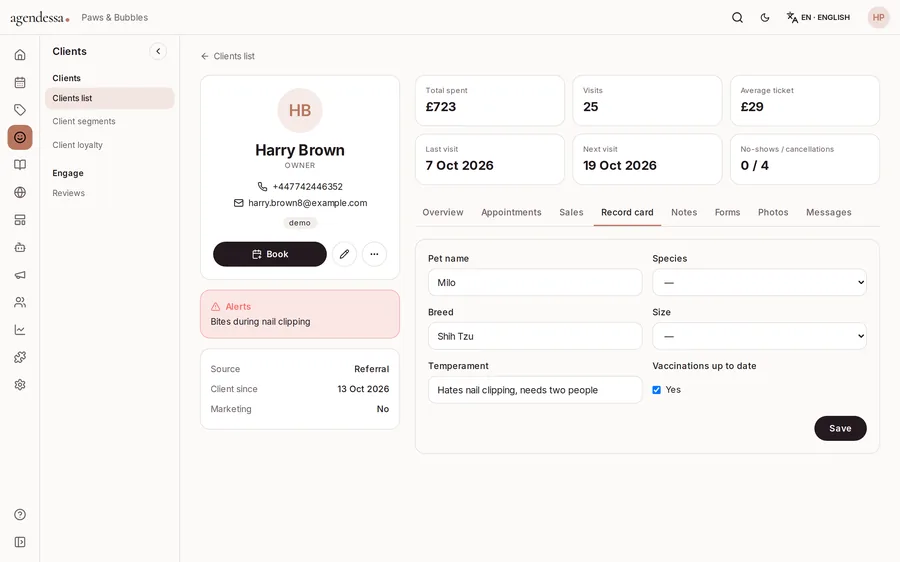Switch to the Forms tab
900x562 pixels.
coord(727,212)
